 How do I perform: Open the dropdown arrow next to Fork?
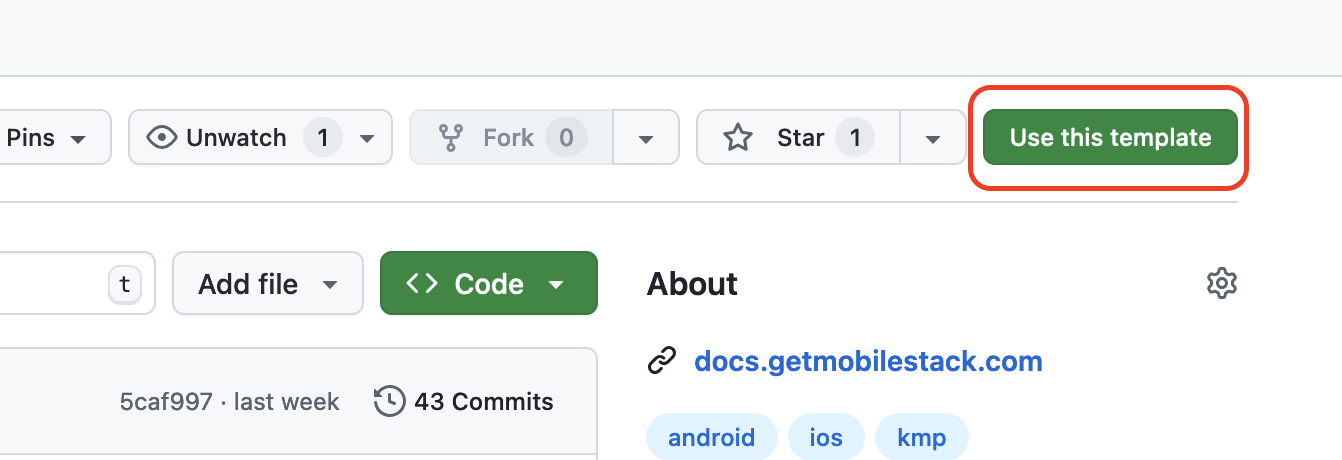click(x=646, y=138)
